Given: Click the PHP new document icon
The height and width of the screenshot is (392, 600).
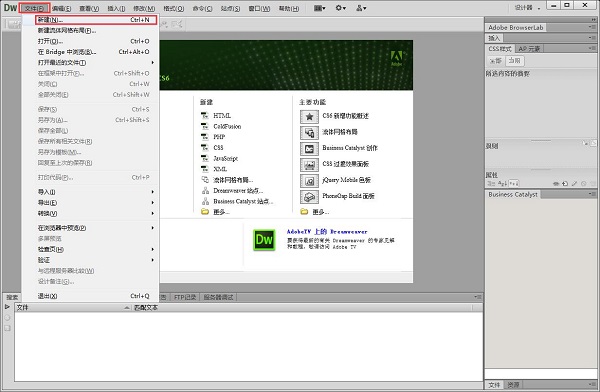Looking at the screenshot, I should [x=205, y=137].
